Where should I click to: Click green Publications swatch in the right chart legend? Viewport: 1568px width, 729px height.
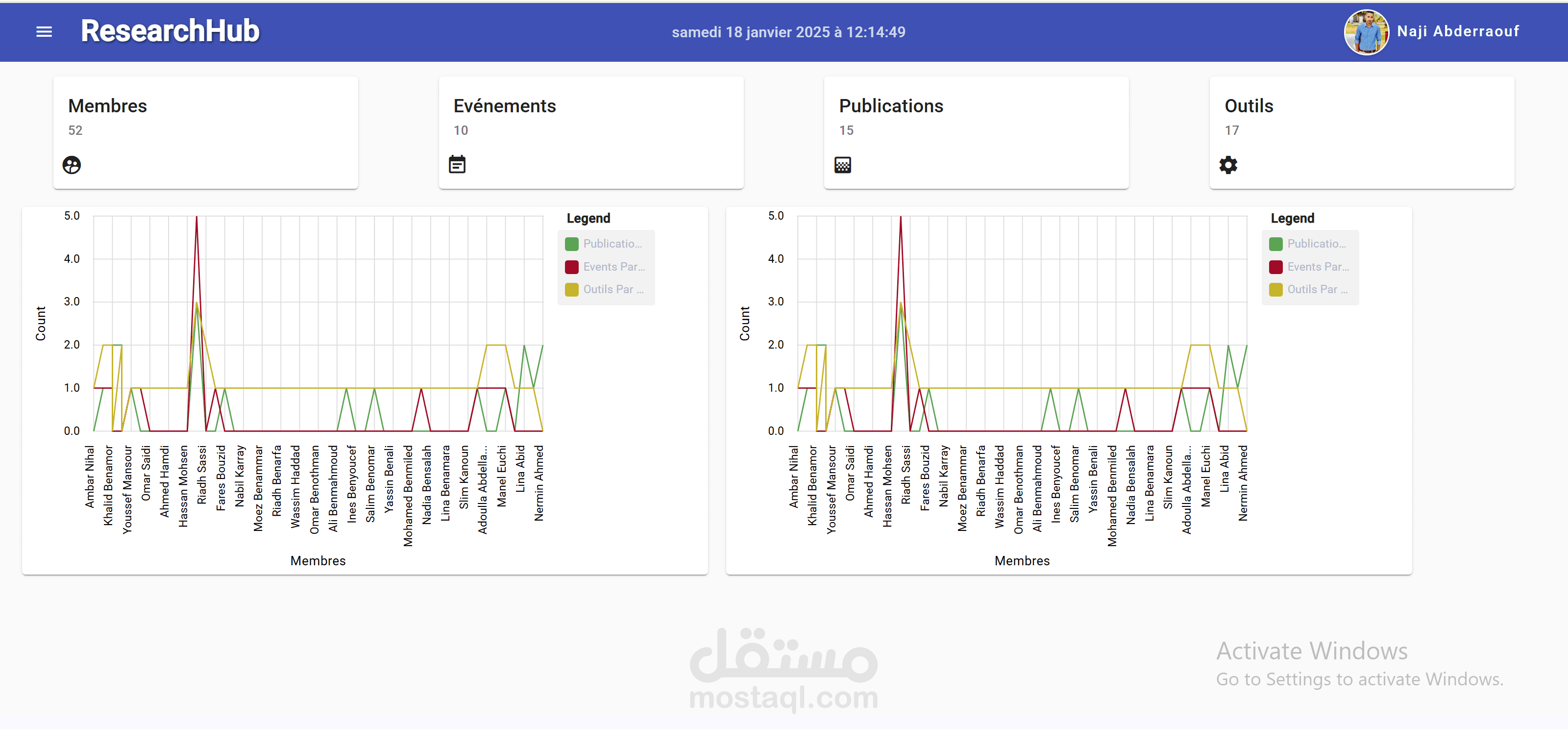coord(1276,244)
